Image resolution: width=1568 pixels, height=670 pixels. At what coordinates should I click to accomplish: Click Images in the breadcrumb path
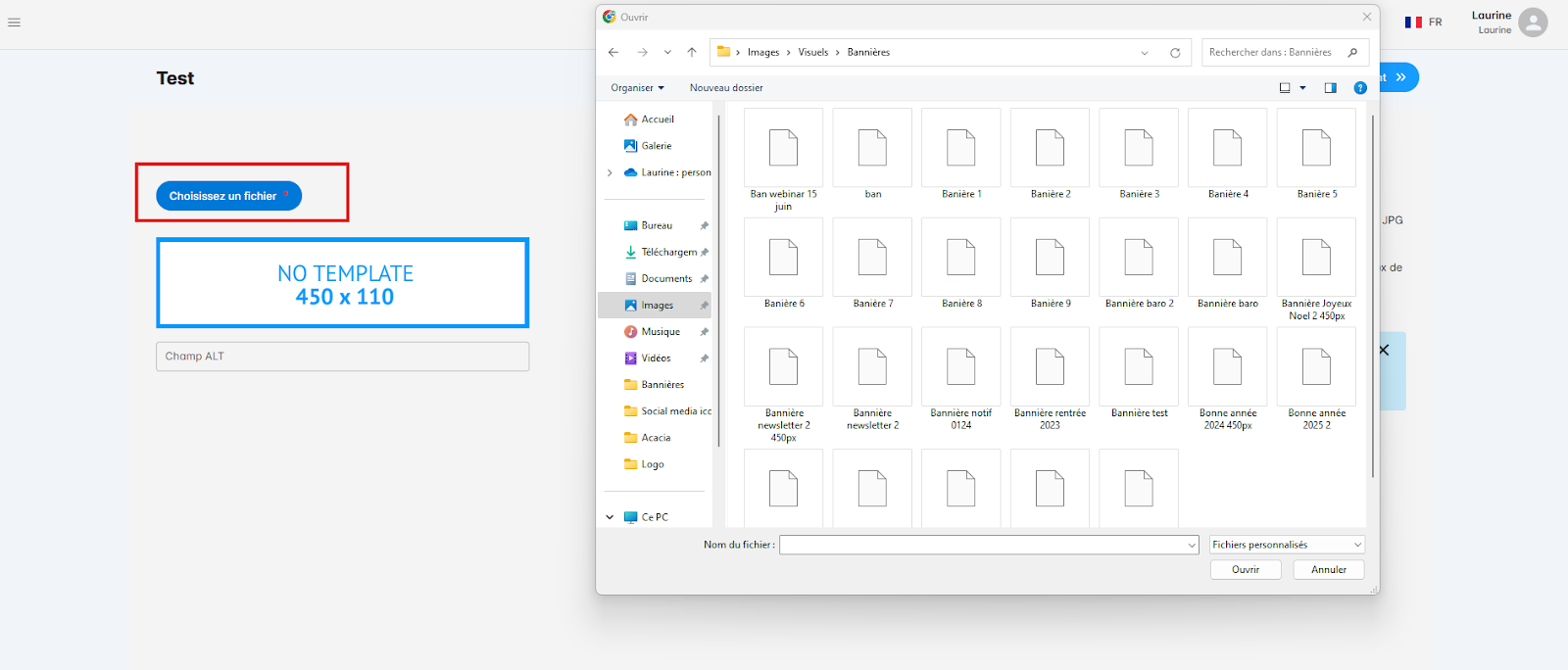point(763,53)
